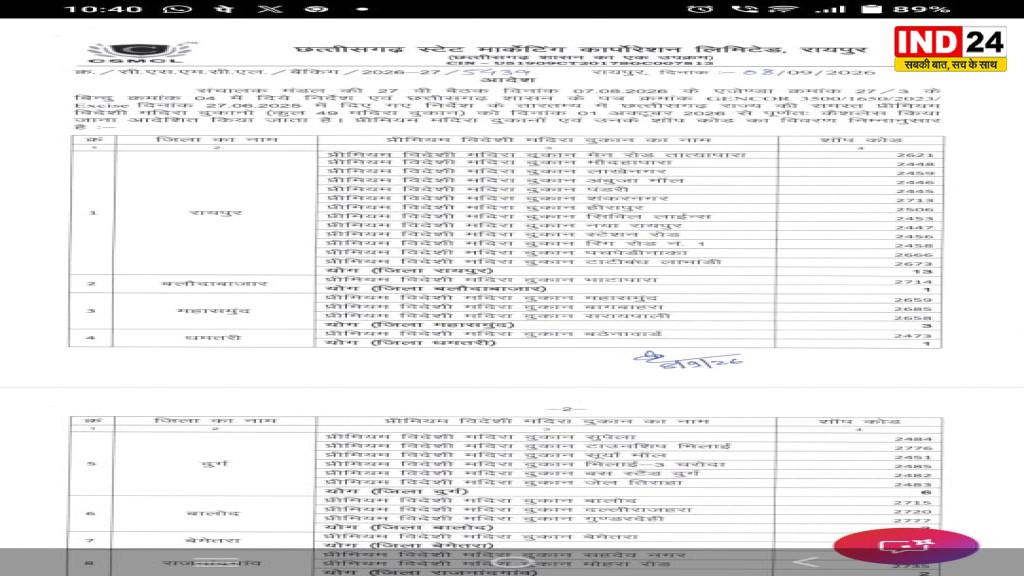Image resolution: width=1024 pixels, height=576 pixels.
Task: Tap the alarm clock icon in status bar
Action: [x=699, y=9]
